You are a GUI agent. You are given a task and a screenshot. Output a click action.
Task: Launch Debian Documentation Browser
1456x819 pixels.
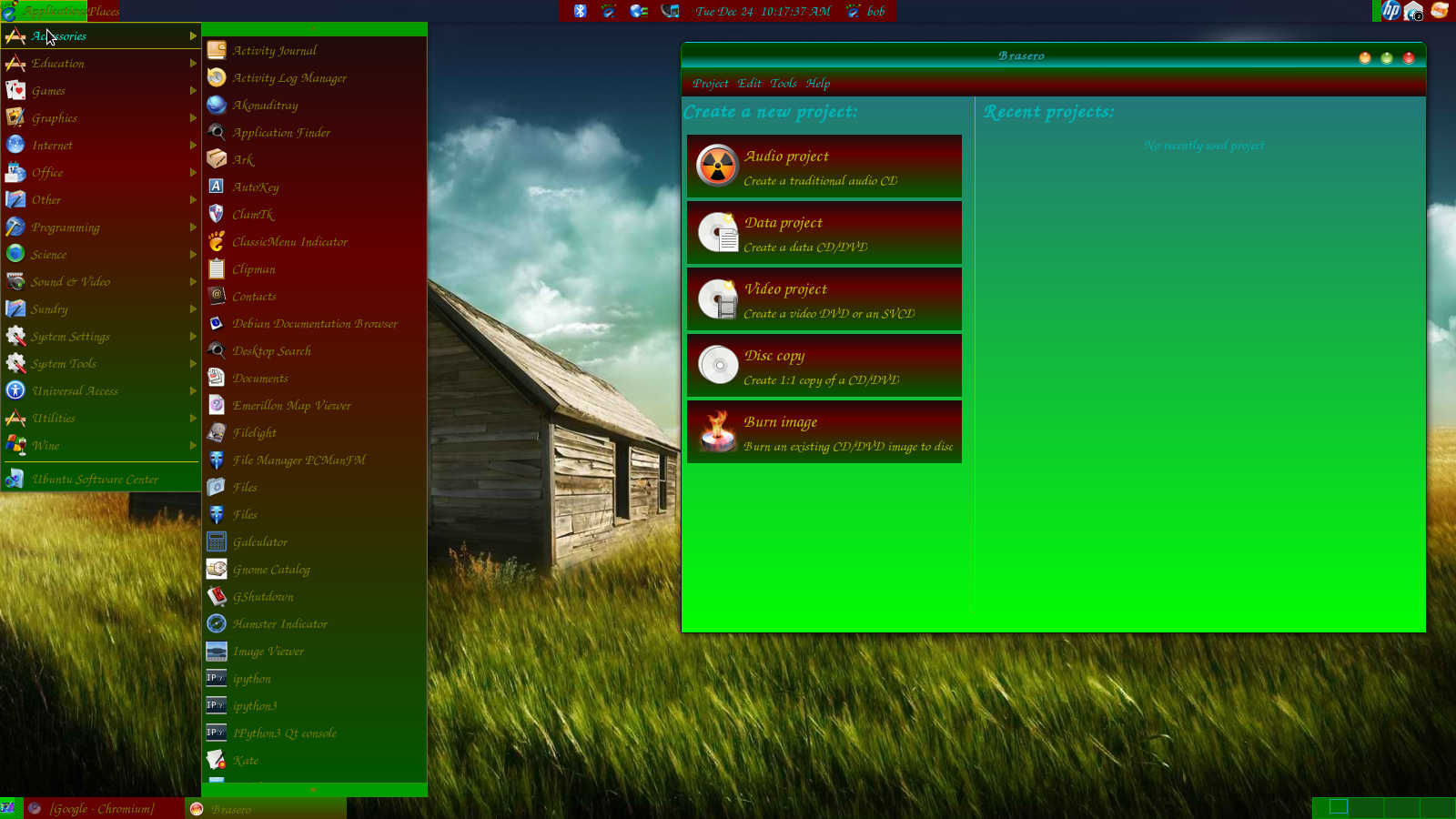pos(314,323)
